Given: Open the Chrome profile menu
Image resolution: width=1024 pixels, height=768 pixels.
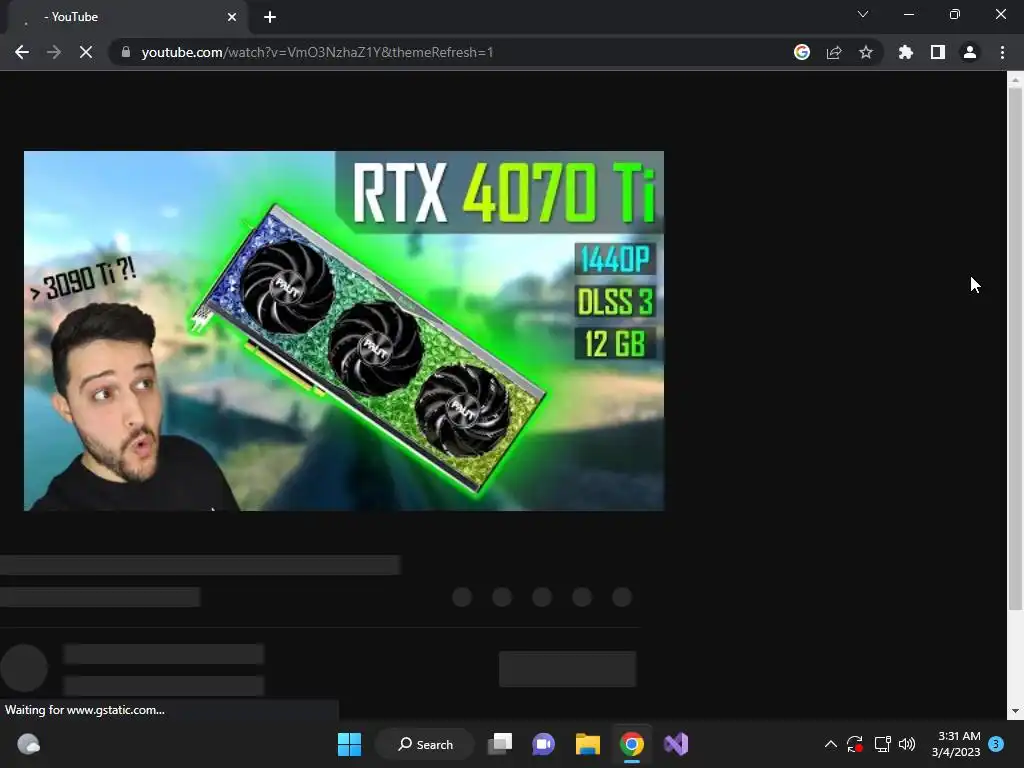Looking at the screenshot, I should [x=970, y=52].
